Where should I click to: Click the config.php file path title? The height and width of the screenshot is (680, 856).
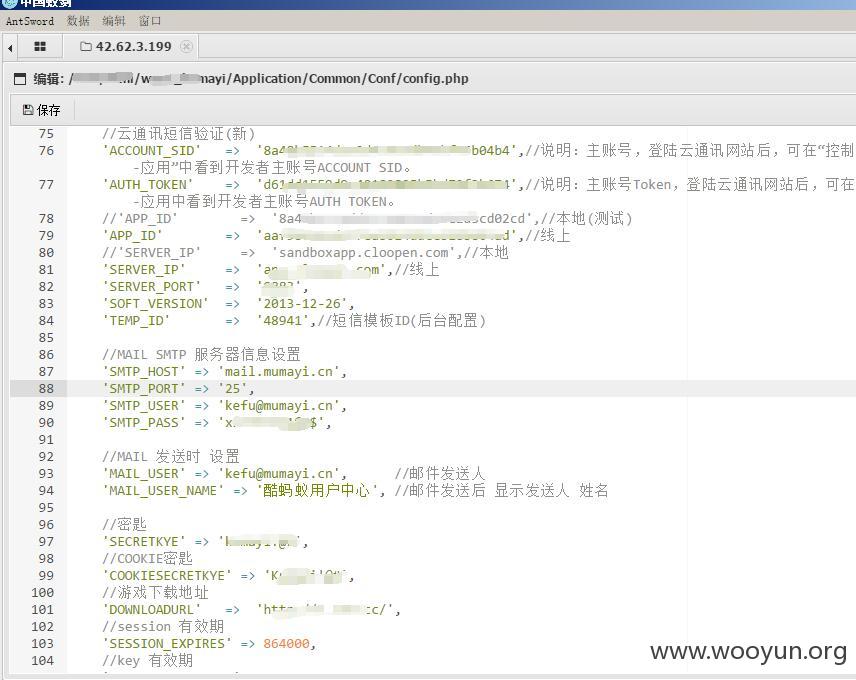[x=269, y=79]
